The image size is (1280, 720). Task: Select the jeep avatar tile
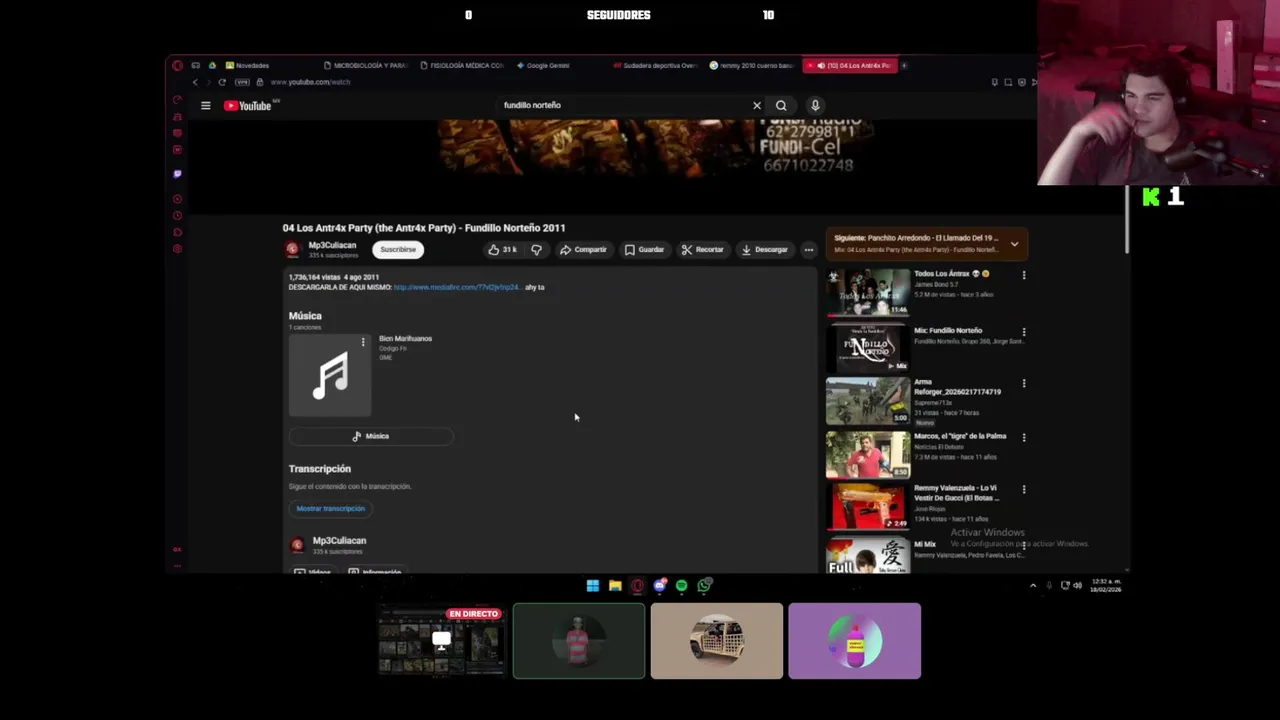coord(717,641)
